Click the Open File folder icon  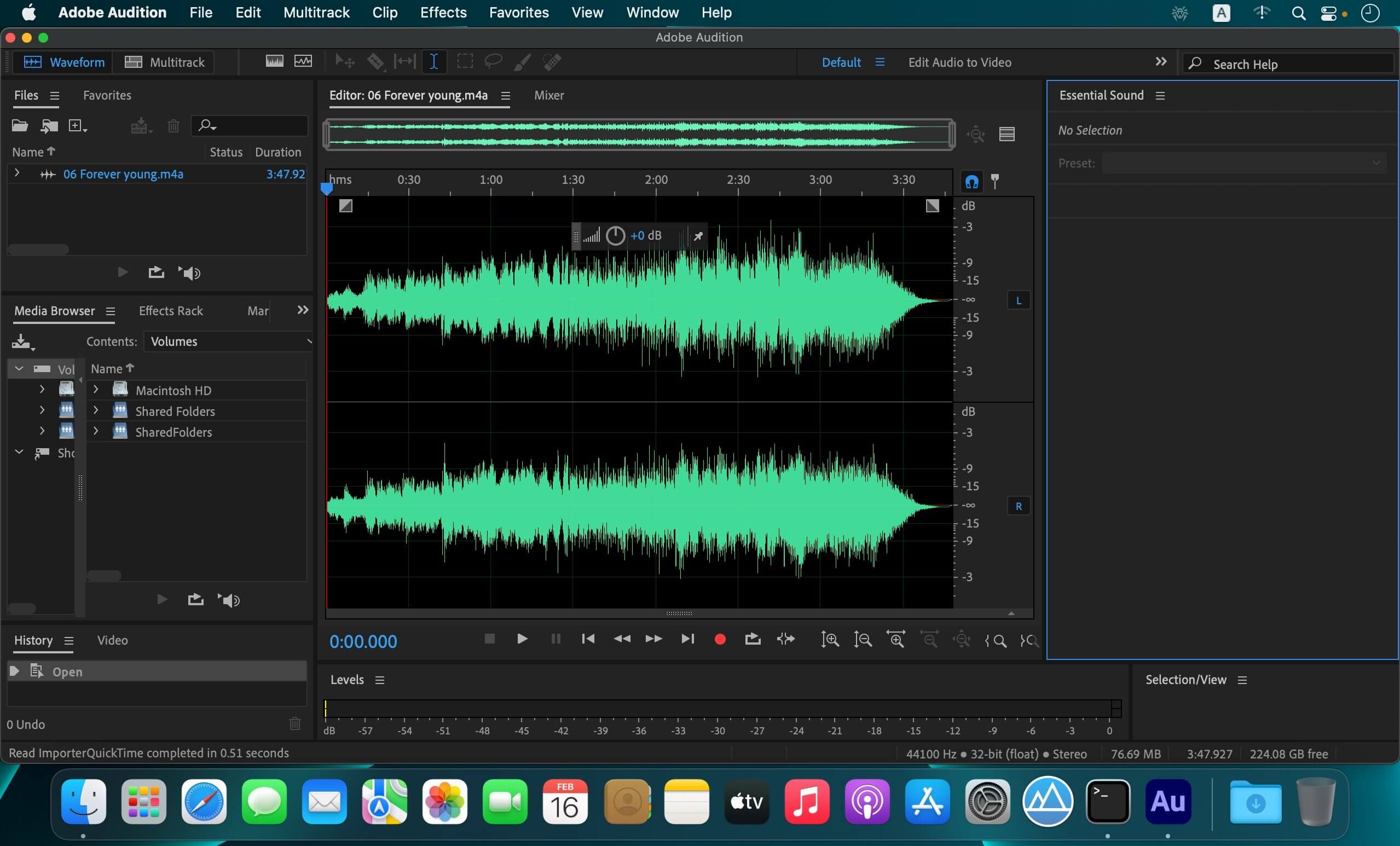click(20, 125)
